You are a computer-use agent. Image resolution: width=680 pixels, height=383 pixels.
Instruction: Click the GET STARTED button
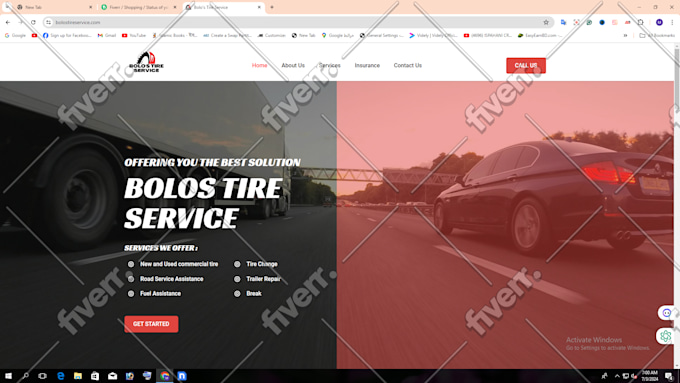tap(151, 324)
